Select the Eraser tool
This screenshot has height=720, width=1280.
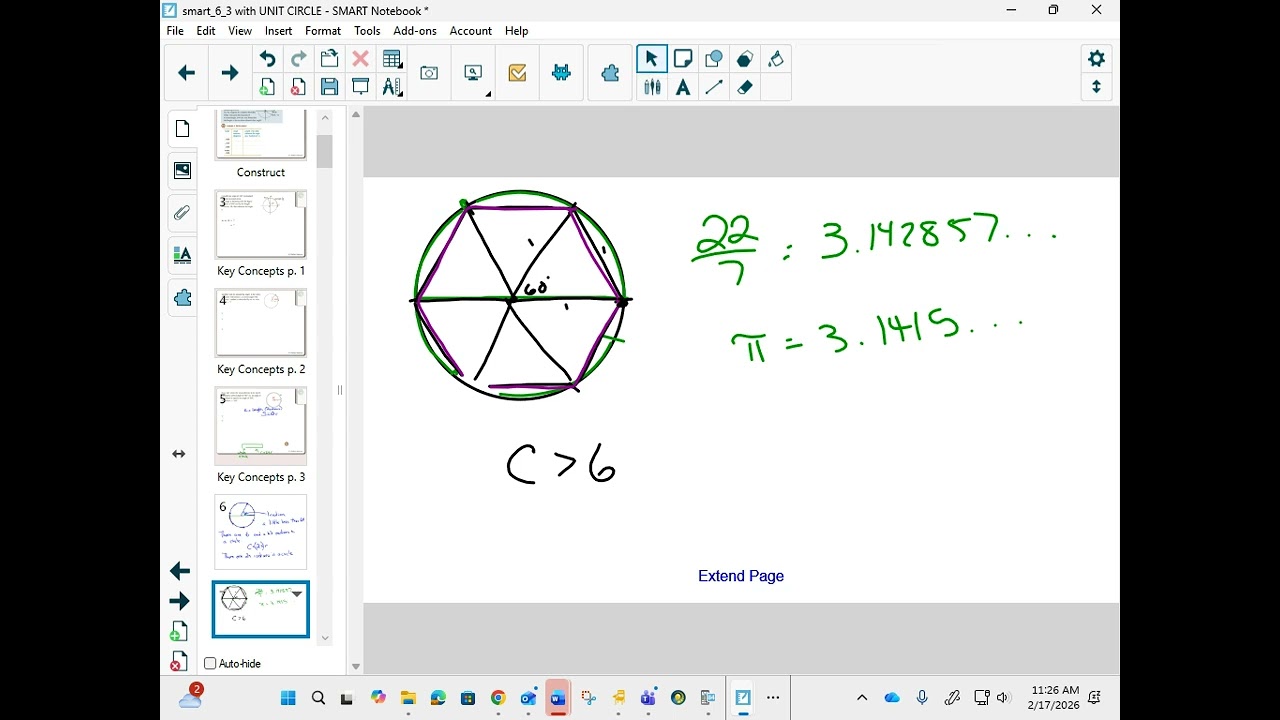pos(745,87)
